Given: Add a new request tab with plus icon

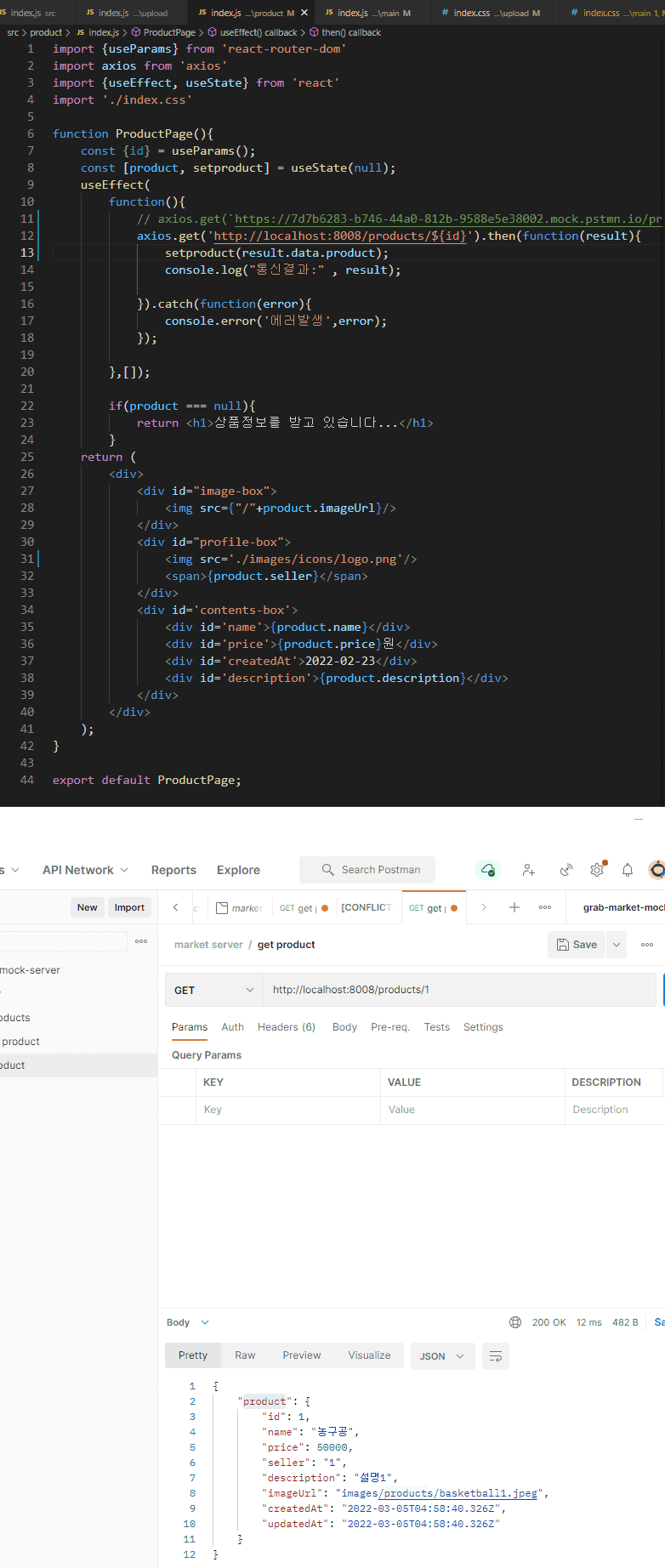Looking at the screenshot, I should click(x=514, y=907).
